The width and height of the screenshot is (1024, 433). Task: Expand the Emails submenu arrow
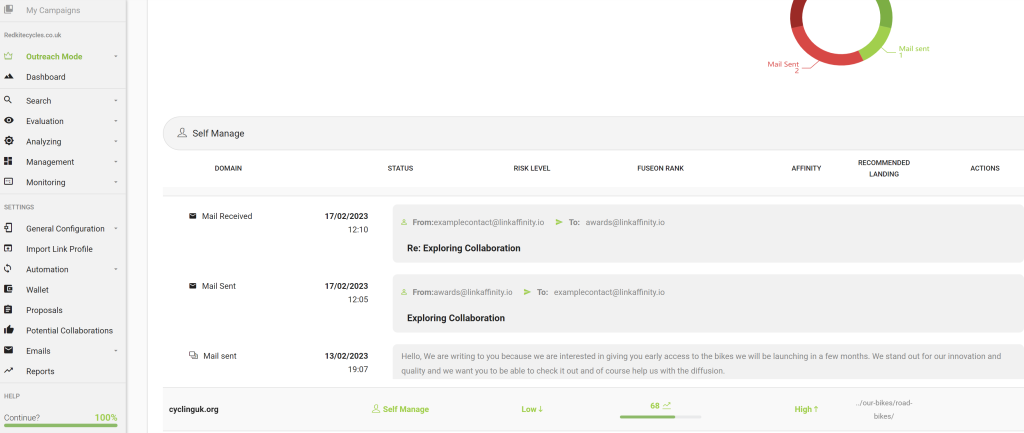click(116, 351)
